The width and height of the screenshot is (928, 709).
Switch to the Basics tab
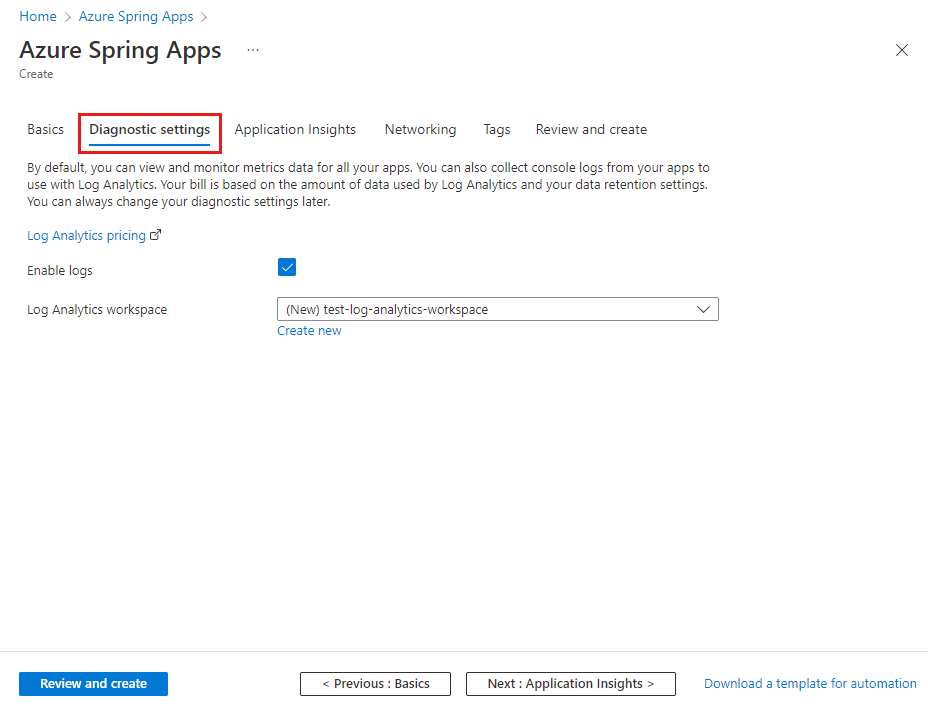(x=45, y=130)
